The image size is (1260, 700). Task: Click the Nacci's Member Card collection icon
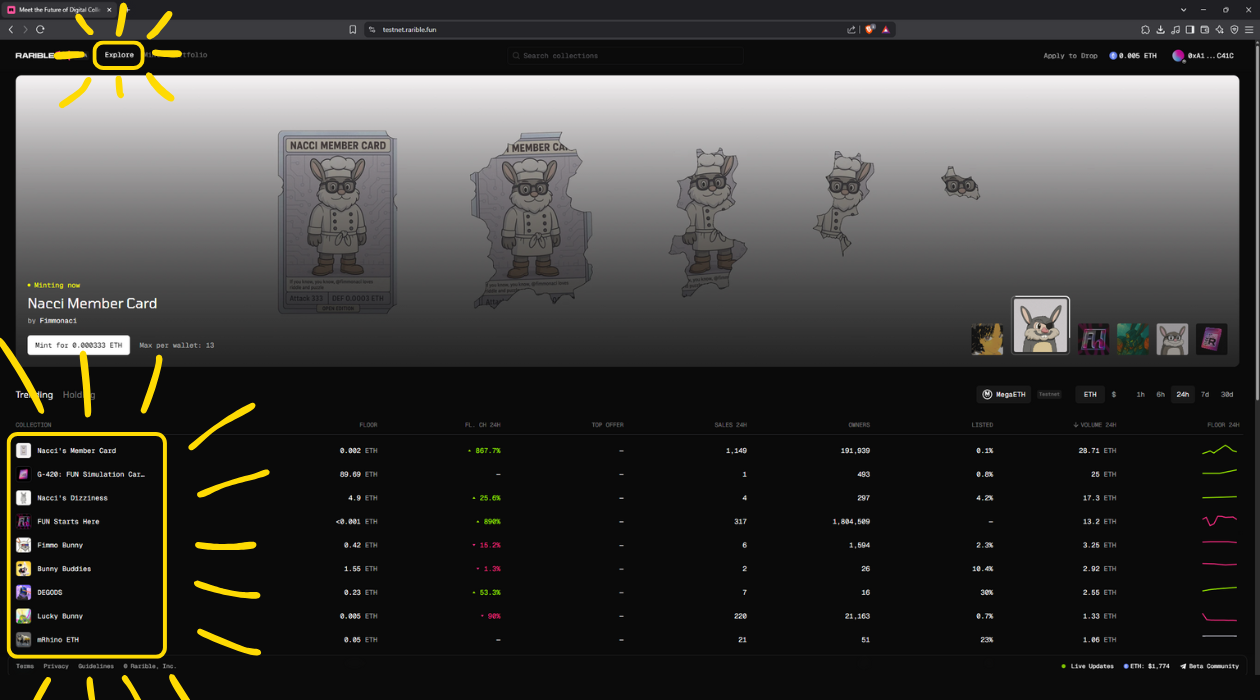[24, 451]
